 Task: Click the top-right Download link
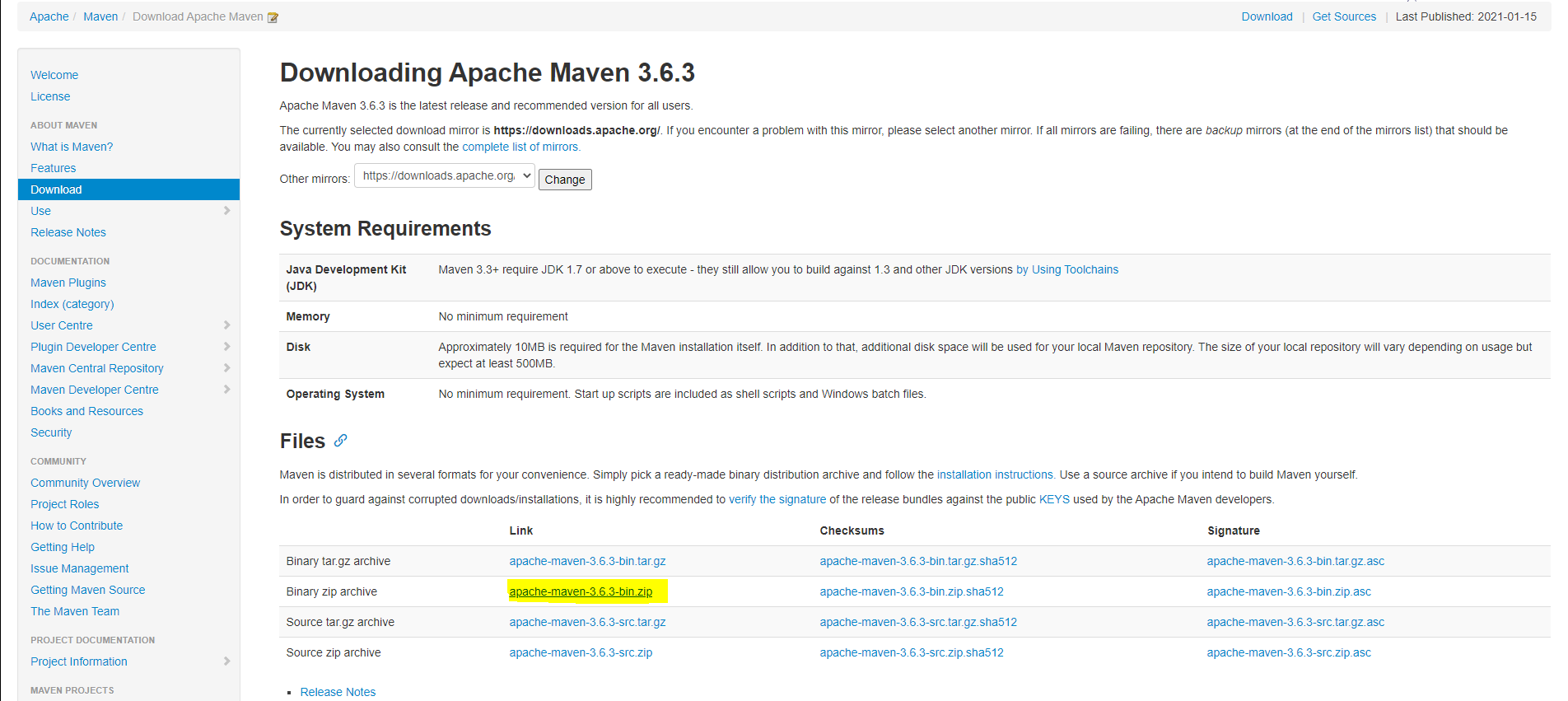pos(1267,16)
